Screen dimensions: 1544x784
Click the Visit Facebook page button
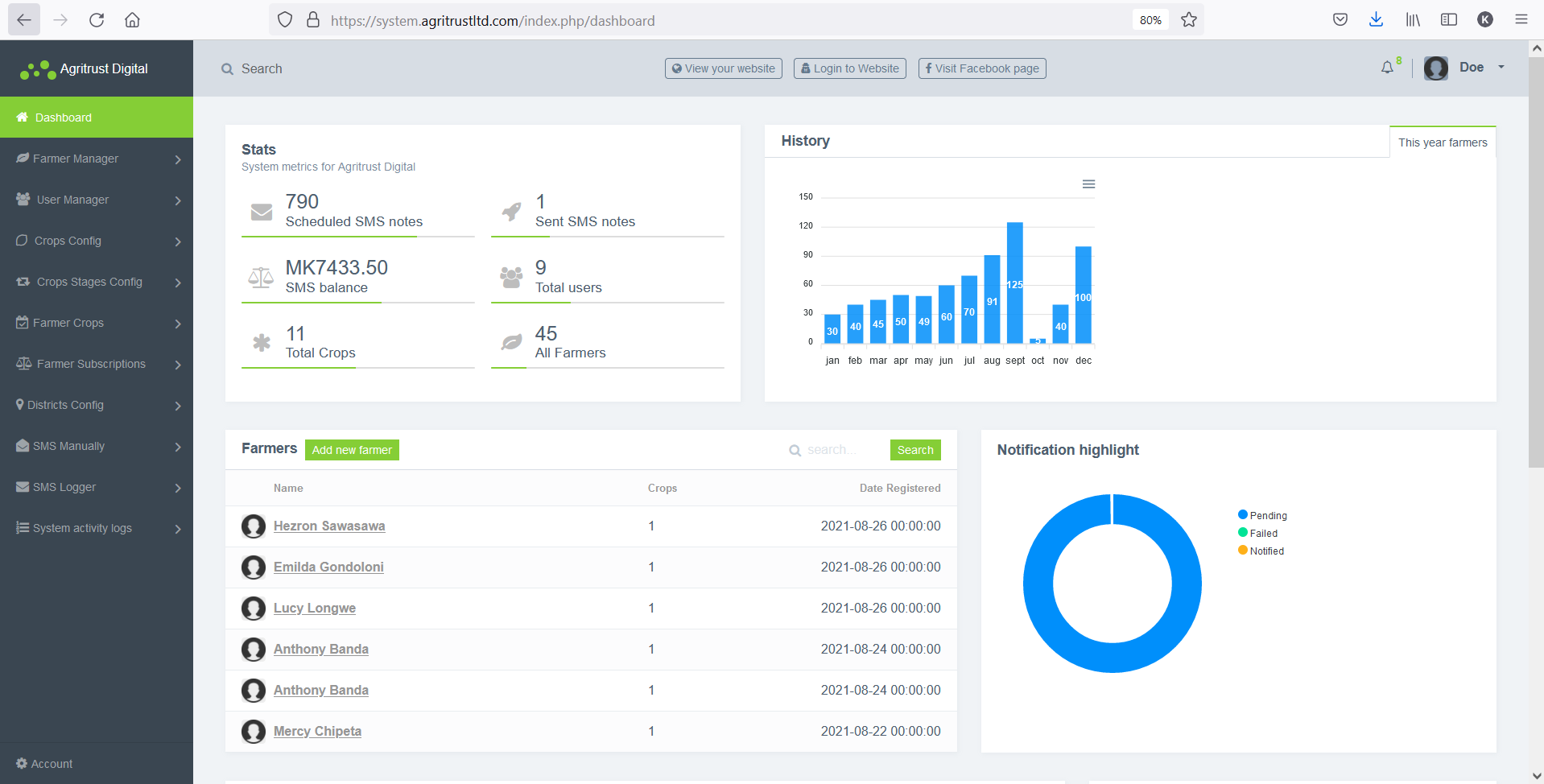point(982,68)
